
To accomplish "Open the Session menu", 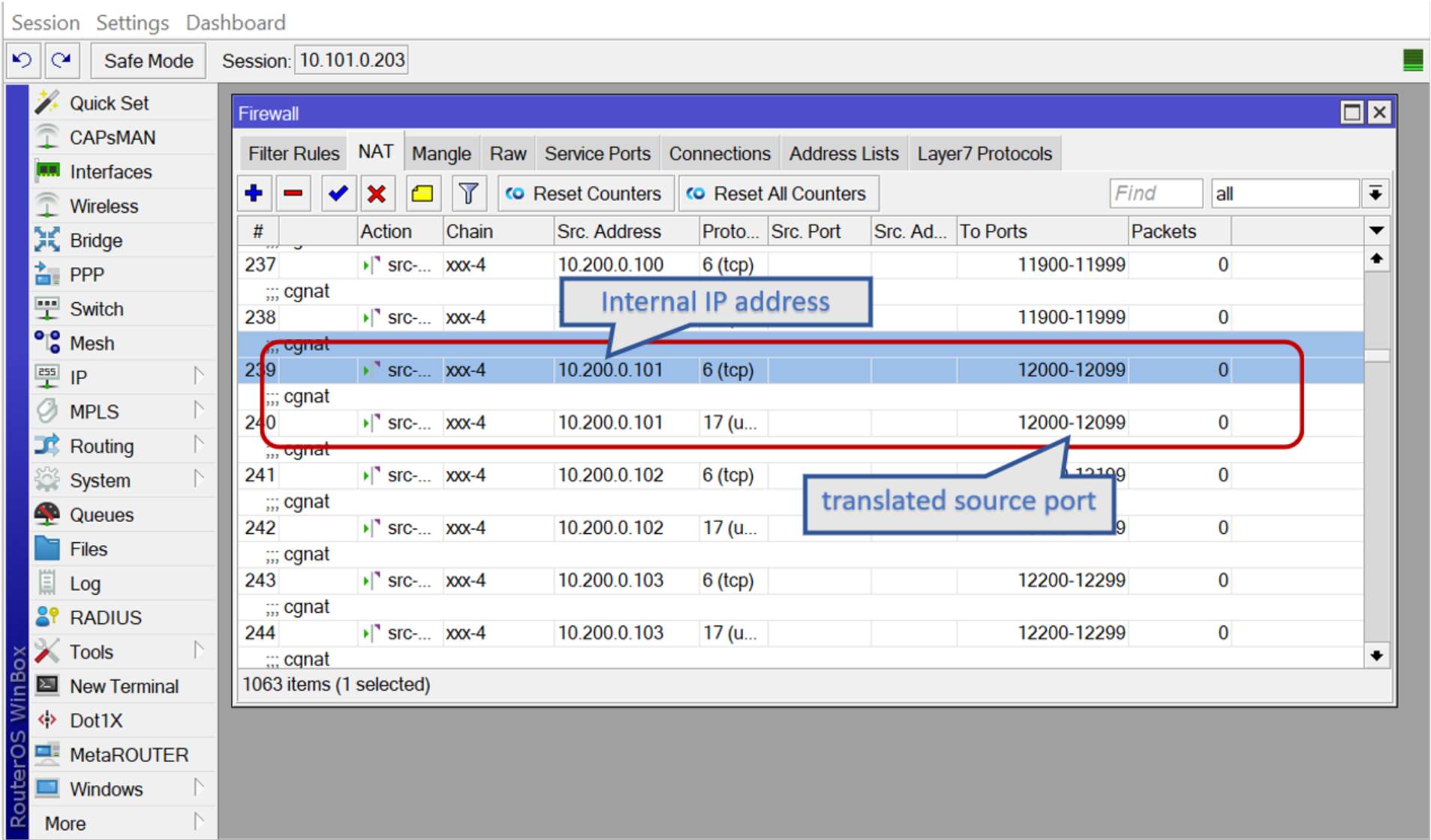I will point(46,22).
